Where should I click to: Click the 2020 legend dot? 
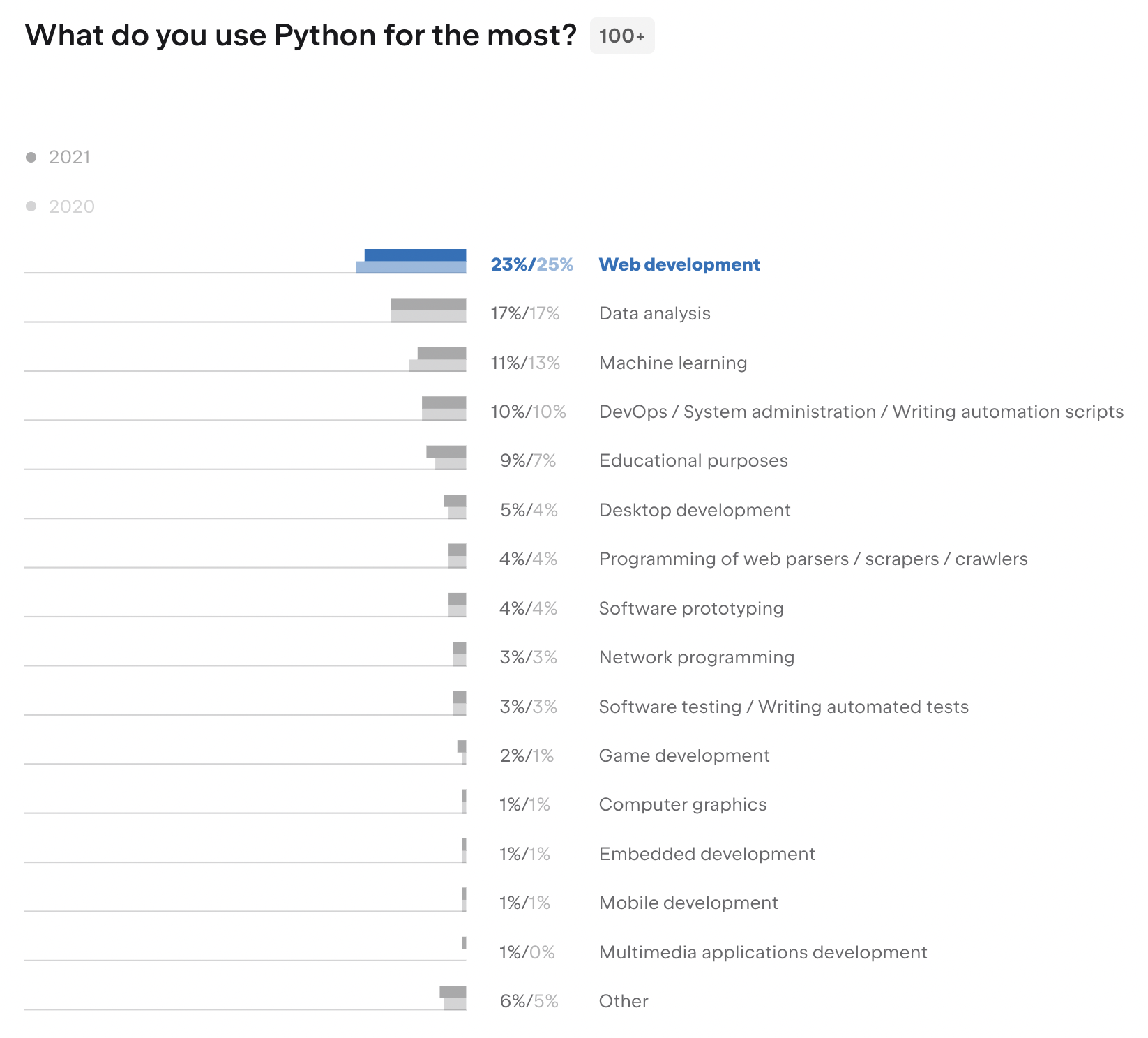(x=31, y=206)
